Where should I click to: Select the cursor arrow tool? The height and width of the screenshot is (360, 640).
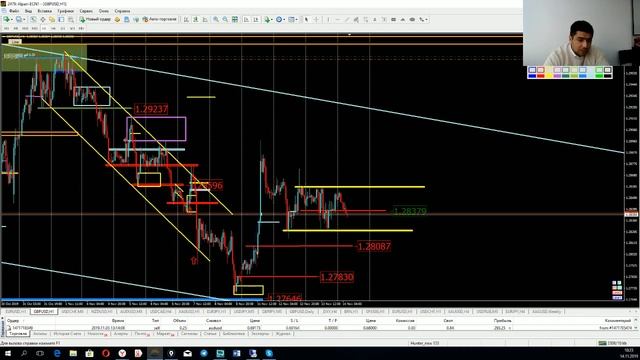307,20
